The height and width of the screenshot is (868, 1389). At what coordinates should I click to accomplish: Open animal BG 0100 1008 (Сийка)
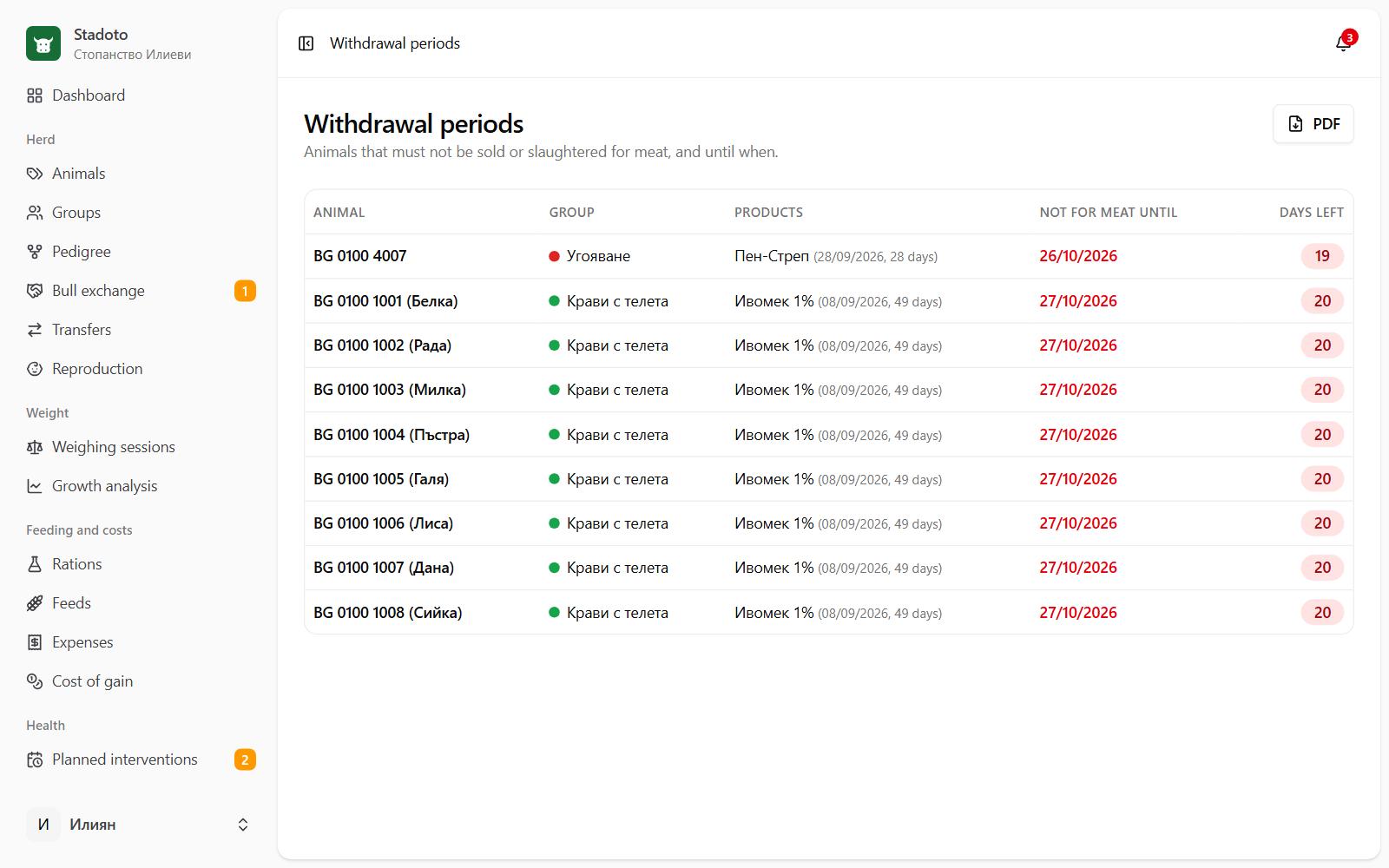388,613
